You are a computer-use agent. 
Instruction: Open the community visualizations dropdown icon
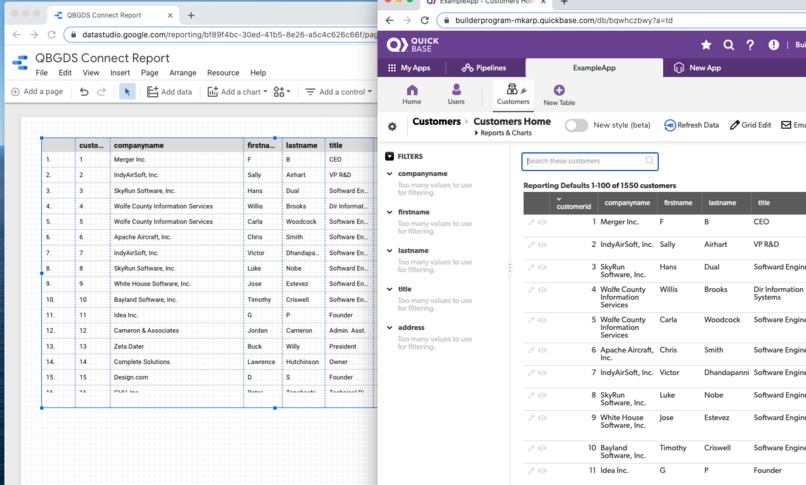282,92
